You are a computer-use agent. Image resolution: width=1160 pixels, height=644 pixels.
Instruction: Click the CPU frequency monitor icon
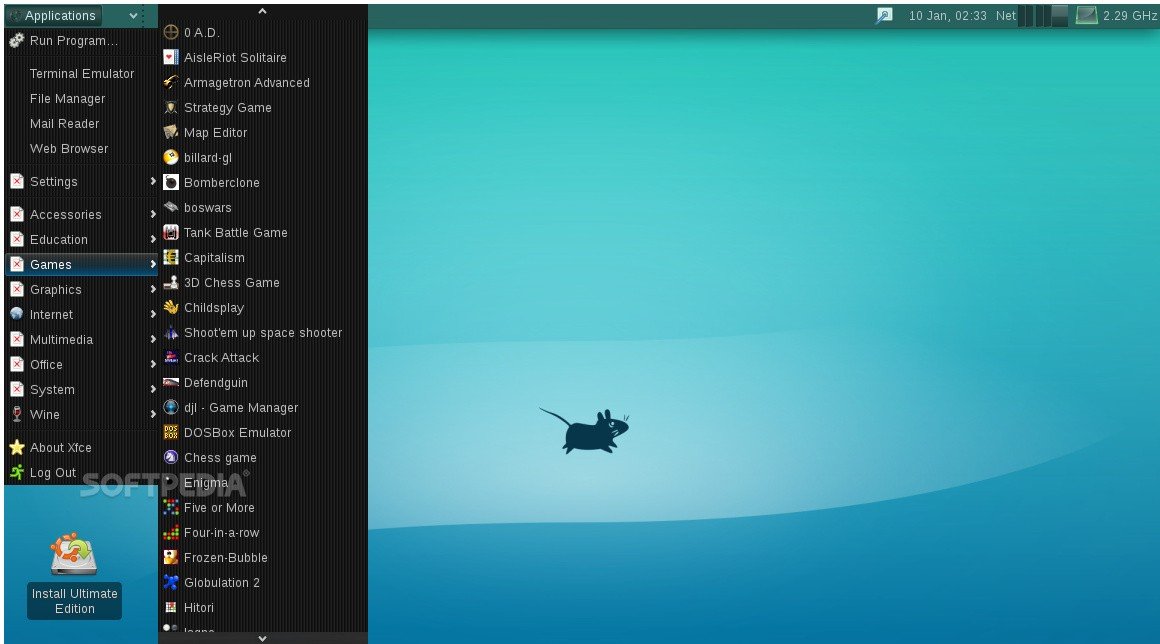coord(1086,15)
